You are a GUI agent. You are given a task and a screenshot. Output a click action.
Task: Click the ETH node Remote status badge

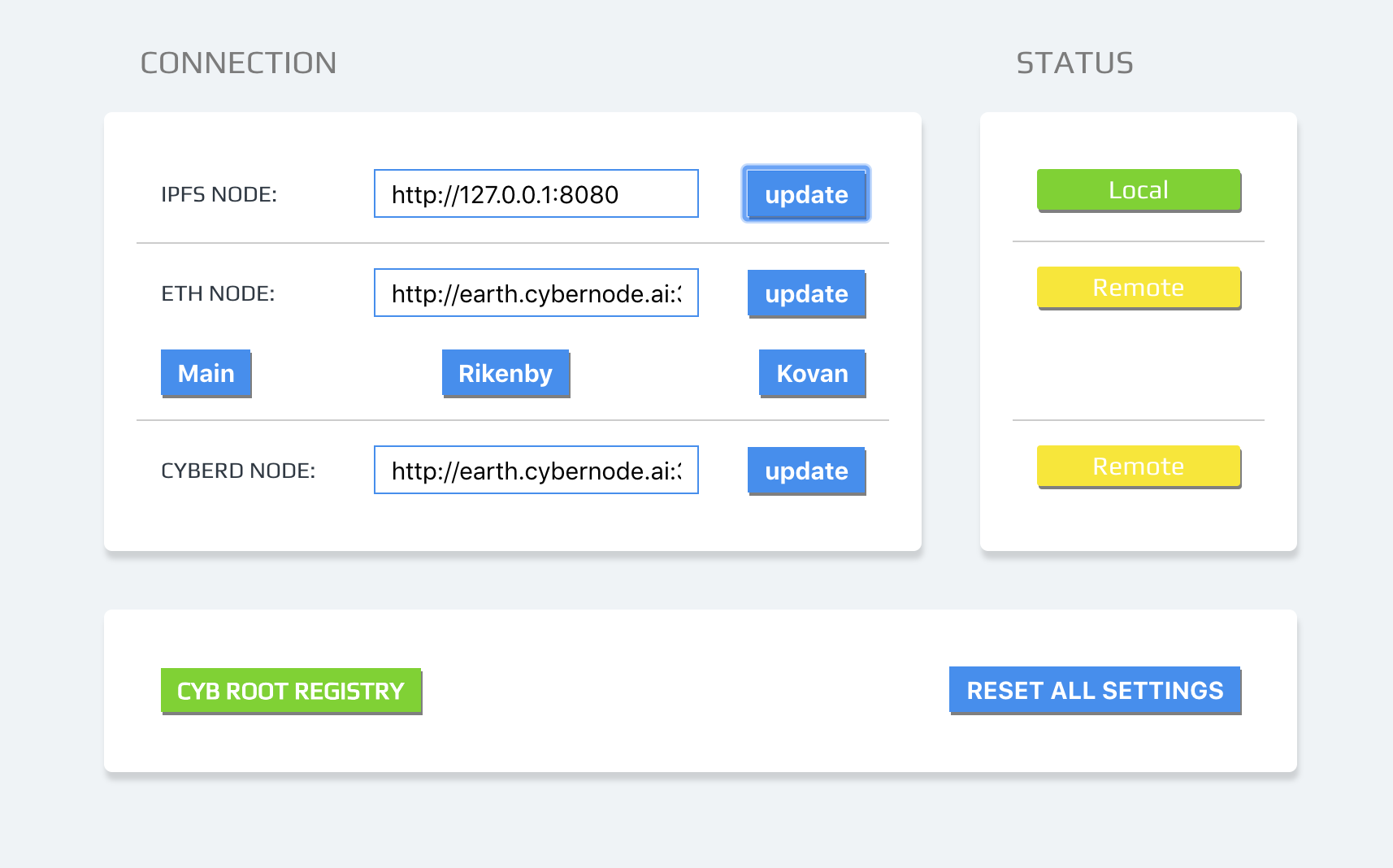coord(1139,288)
